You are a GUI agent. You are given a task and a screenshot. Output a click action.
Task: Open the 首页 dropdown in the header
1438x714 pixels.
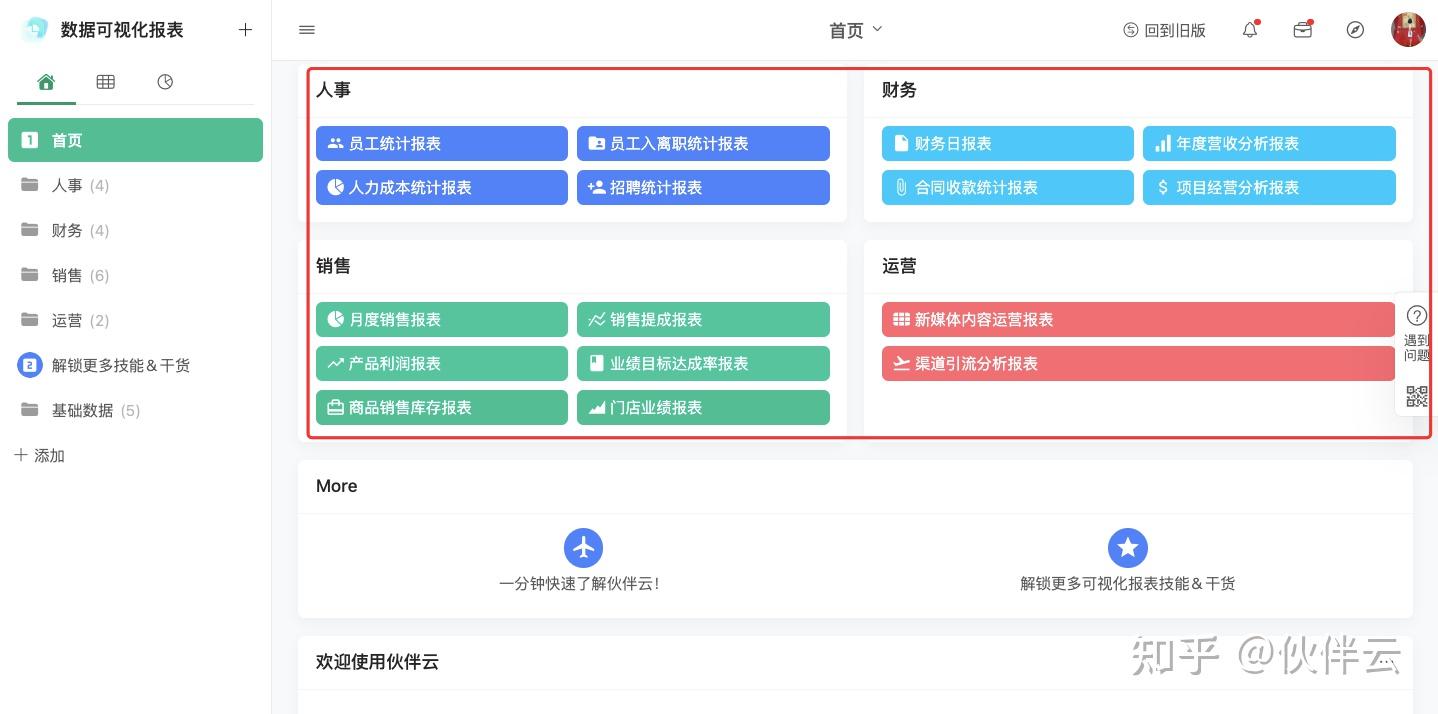click(856, 30)
